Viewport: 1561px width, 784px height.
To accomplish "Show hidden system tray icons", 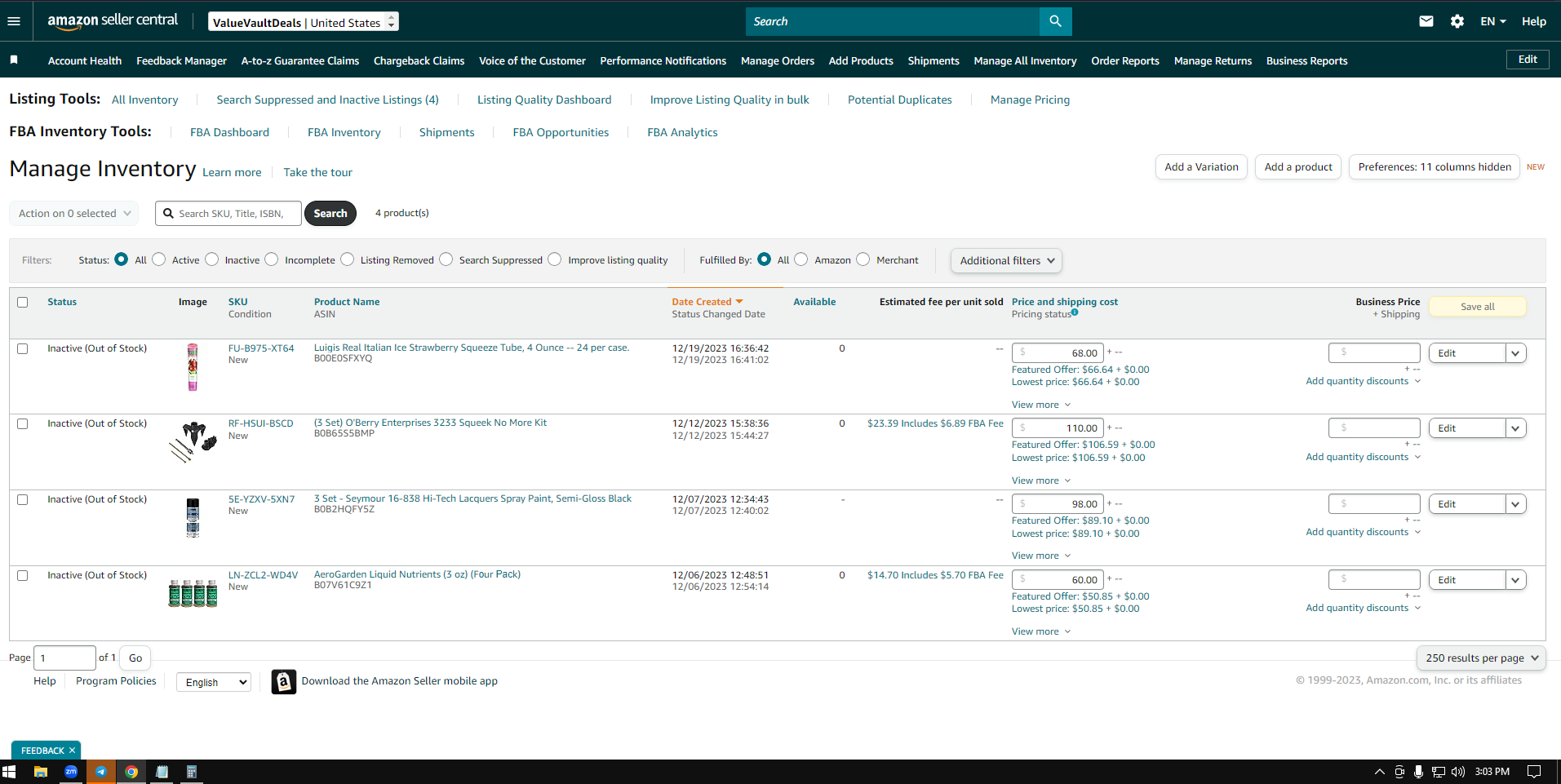I will pos(1379,772).
